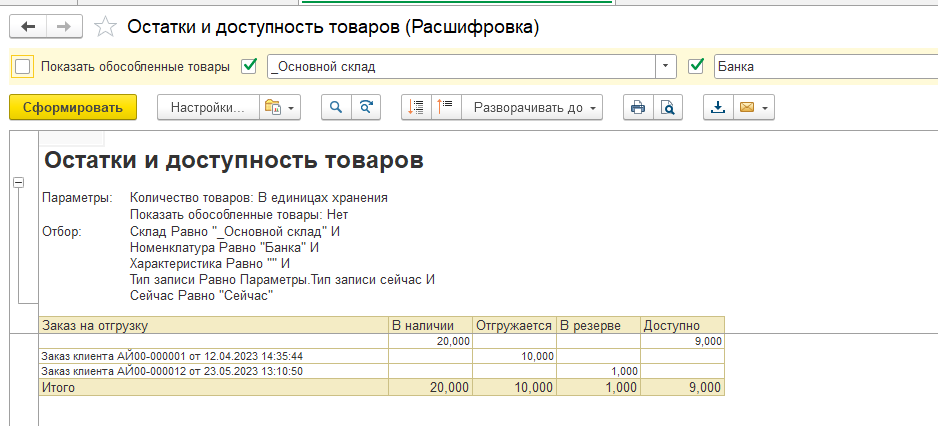Enable Показать обособленные товары checkbox

[22, 66]
